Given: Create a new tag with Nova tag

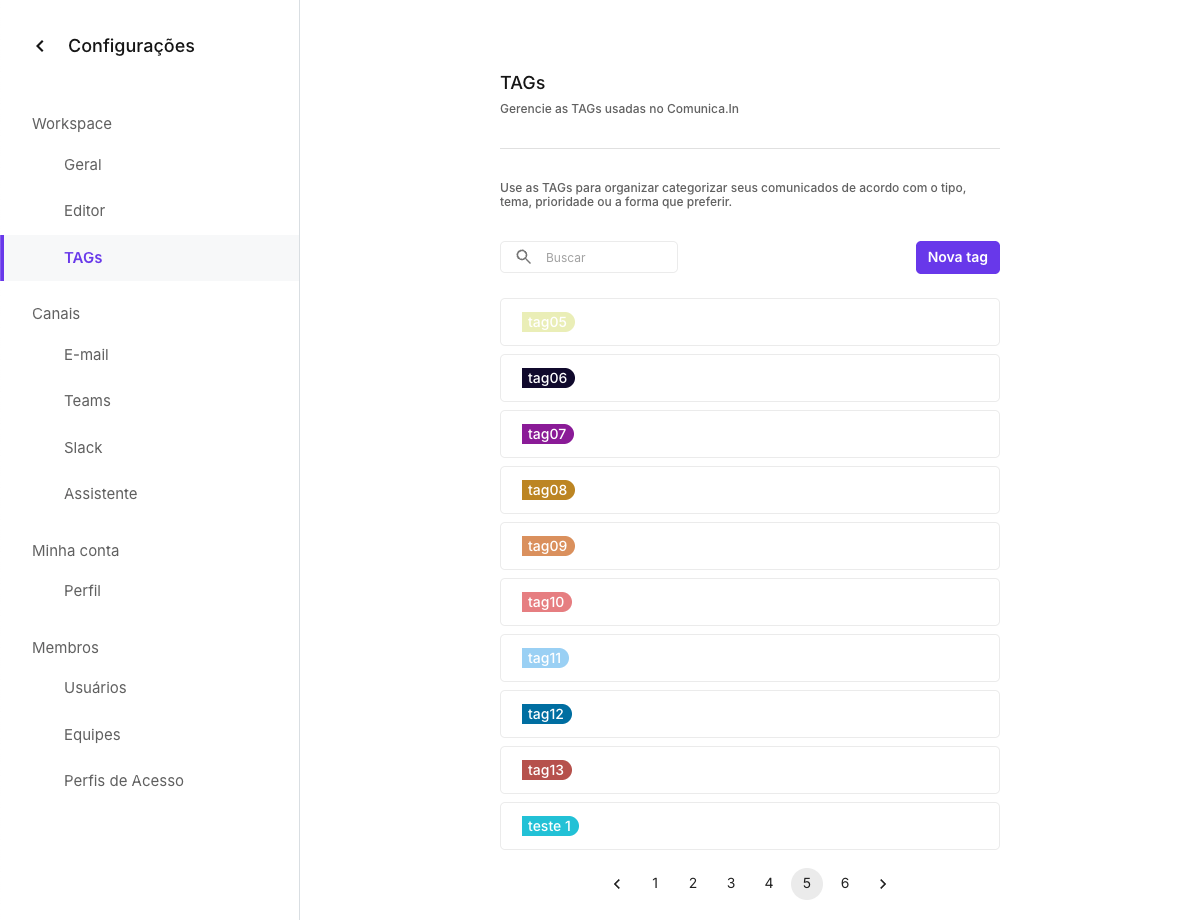Looking at the screenshot, I should [x=957, y=257].
